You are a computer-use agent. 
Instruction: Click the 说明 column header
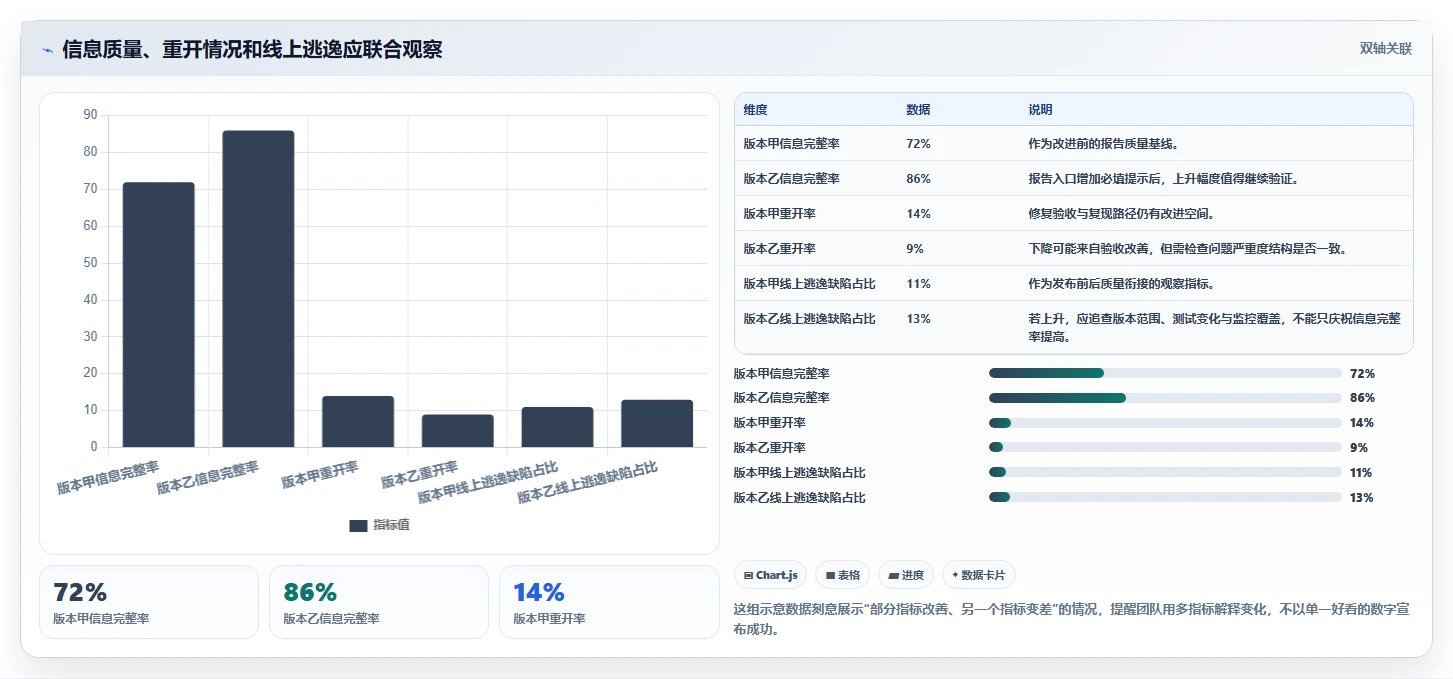(x=1040, y=110)
